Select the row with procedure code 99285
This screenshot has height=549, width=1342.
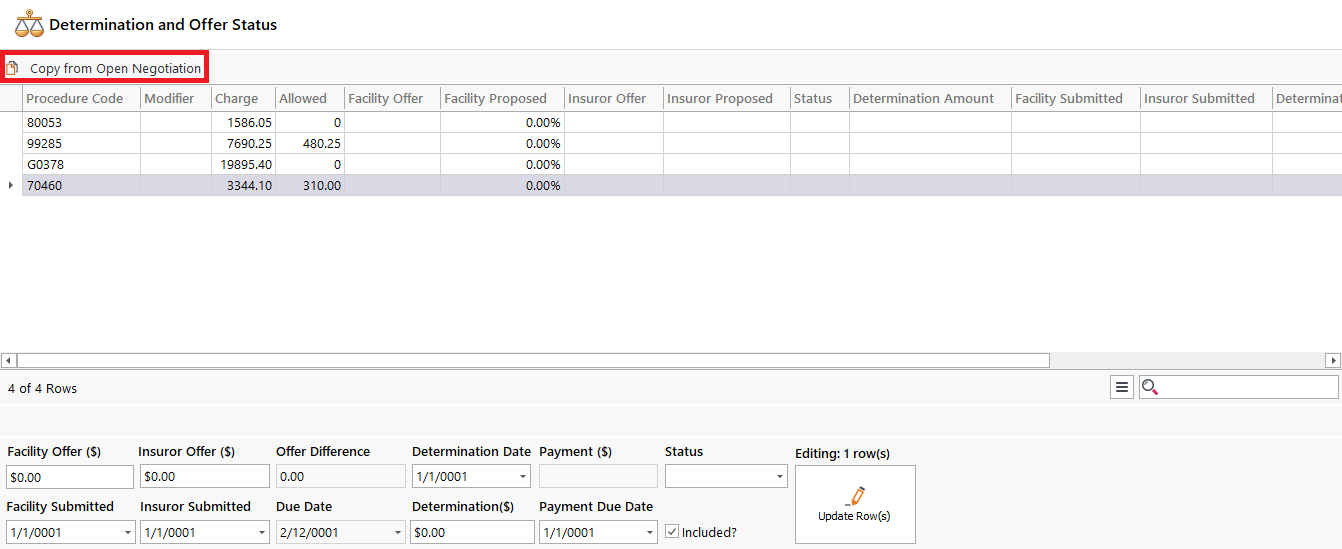80,143
